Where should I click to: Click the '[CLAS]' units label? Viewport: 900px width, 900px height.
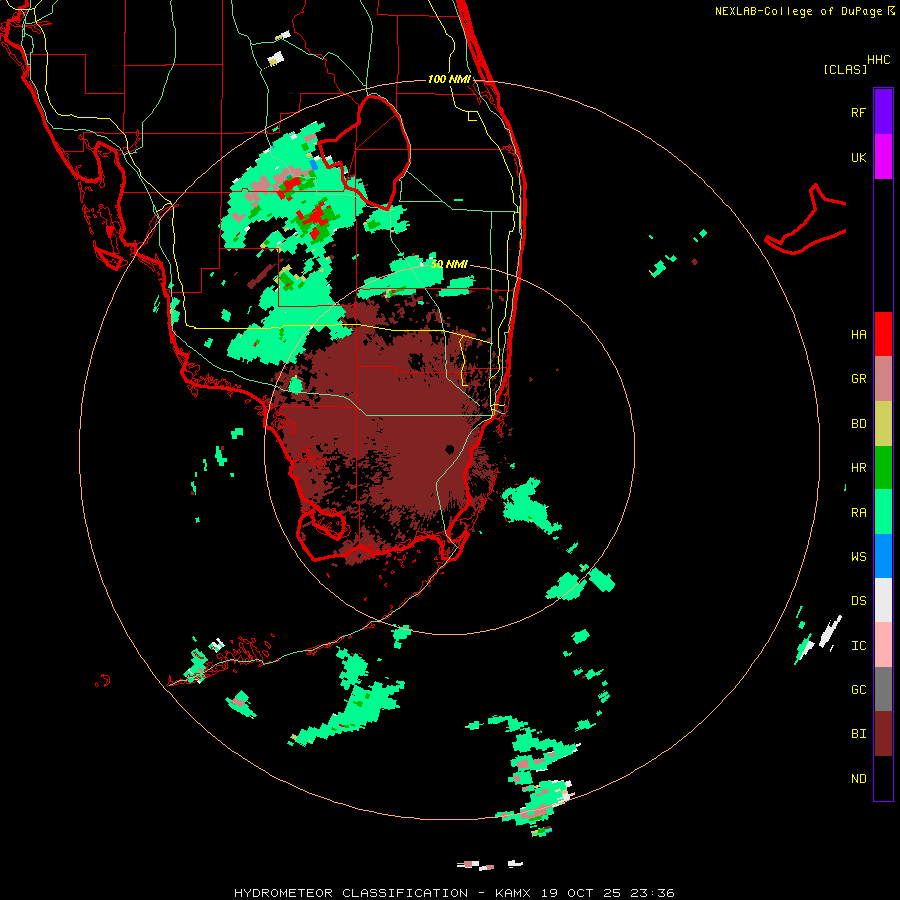845,69
